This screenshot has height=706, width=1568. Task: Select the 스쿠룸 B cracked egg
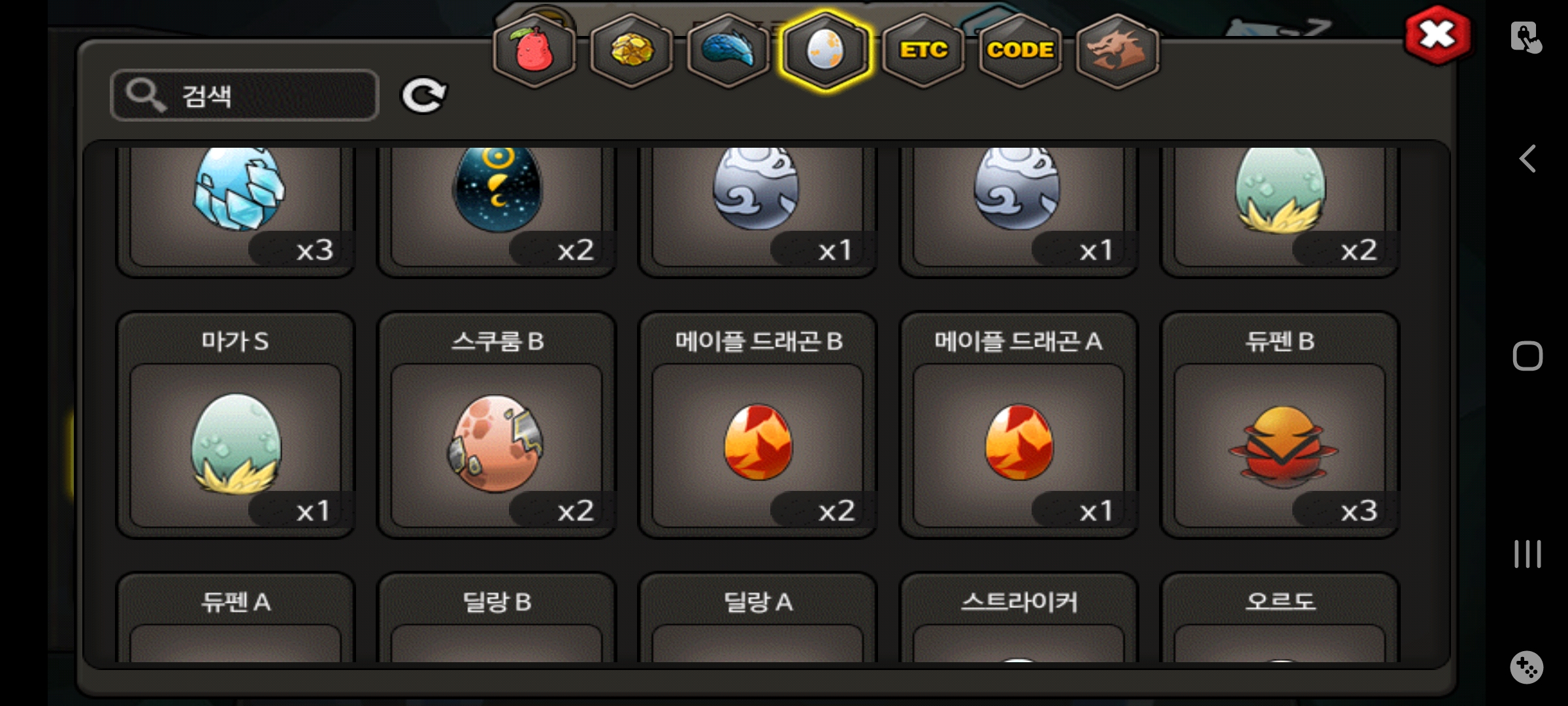tap(497, 425)
